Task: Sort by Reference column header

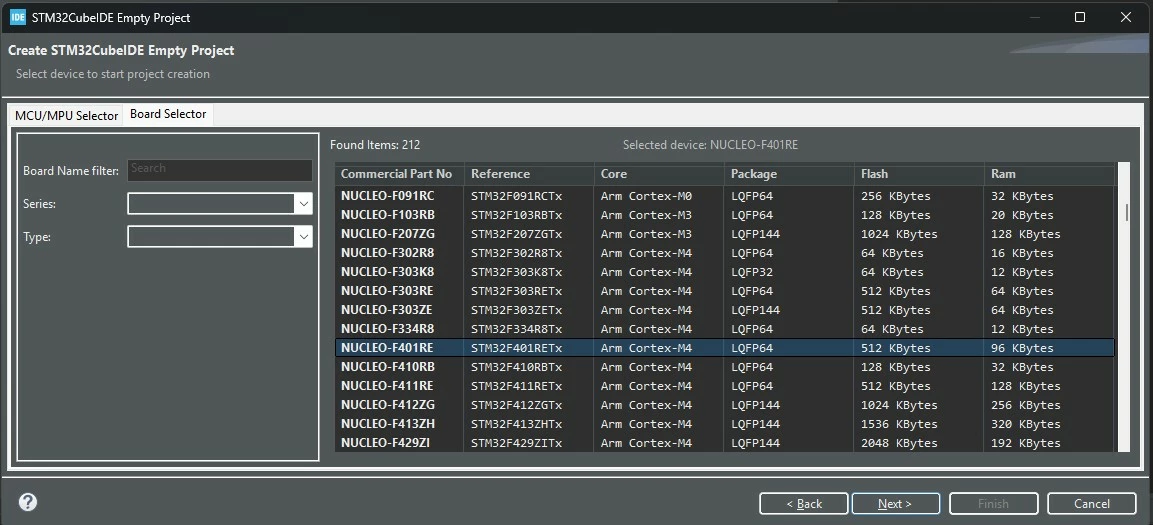Action: 529,174
